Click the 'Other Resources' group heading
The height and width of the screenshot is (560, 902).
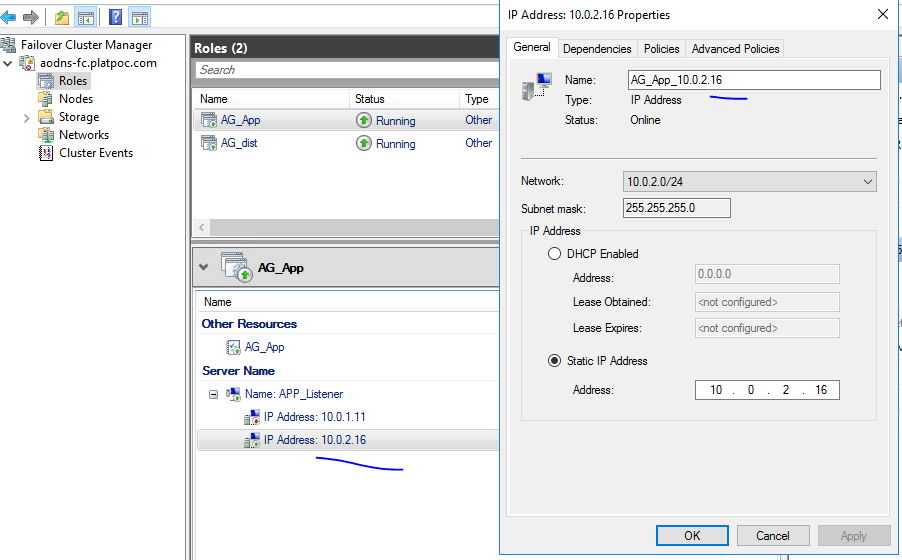(x=249, y=324)
